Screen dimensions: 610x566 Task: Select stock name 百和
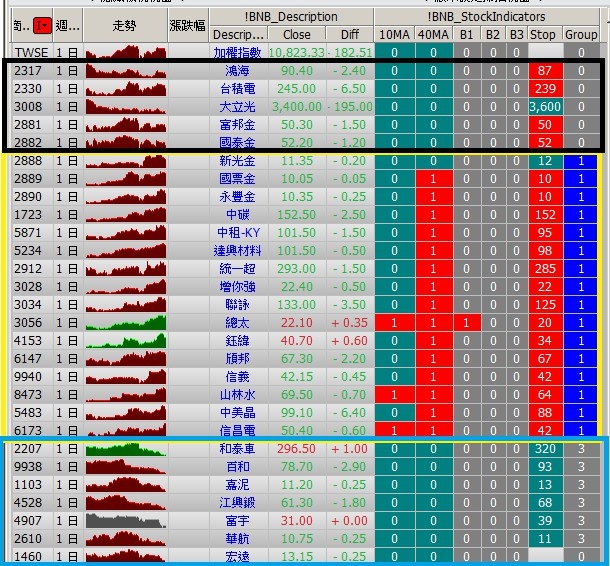click(x=237, y=466)
